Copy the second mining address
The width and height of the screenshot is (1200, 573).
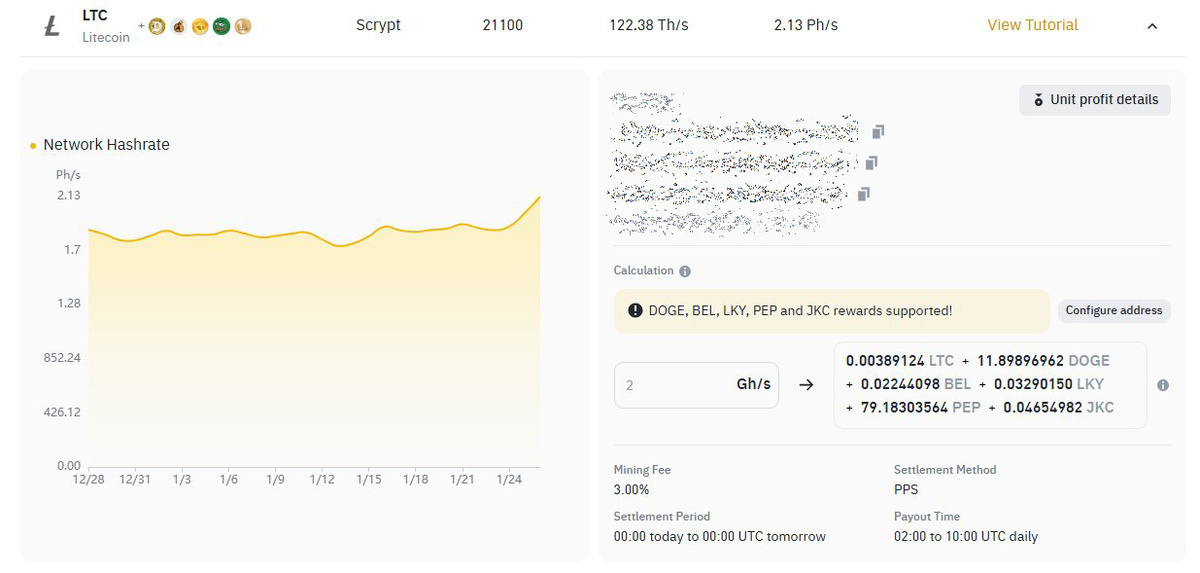(871, 162)
